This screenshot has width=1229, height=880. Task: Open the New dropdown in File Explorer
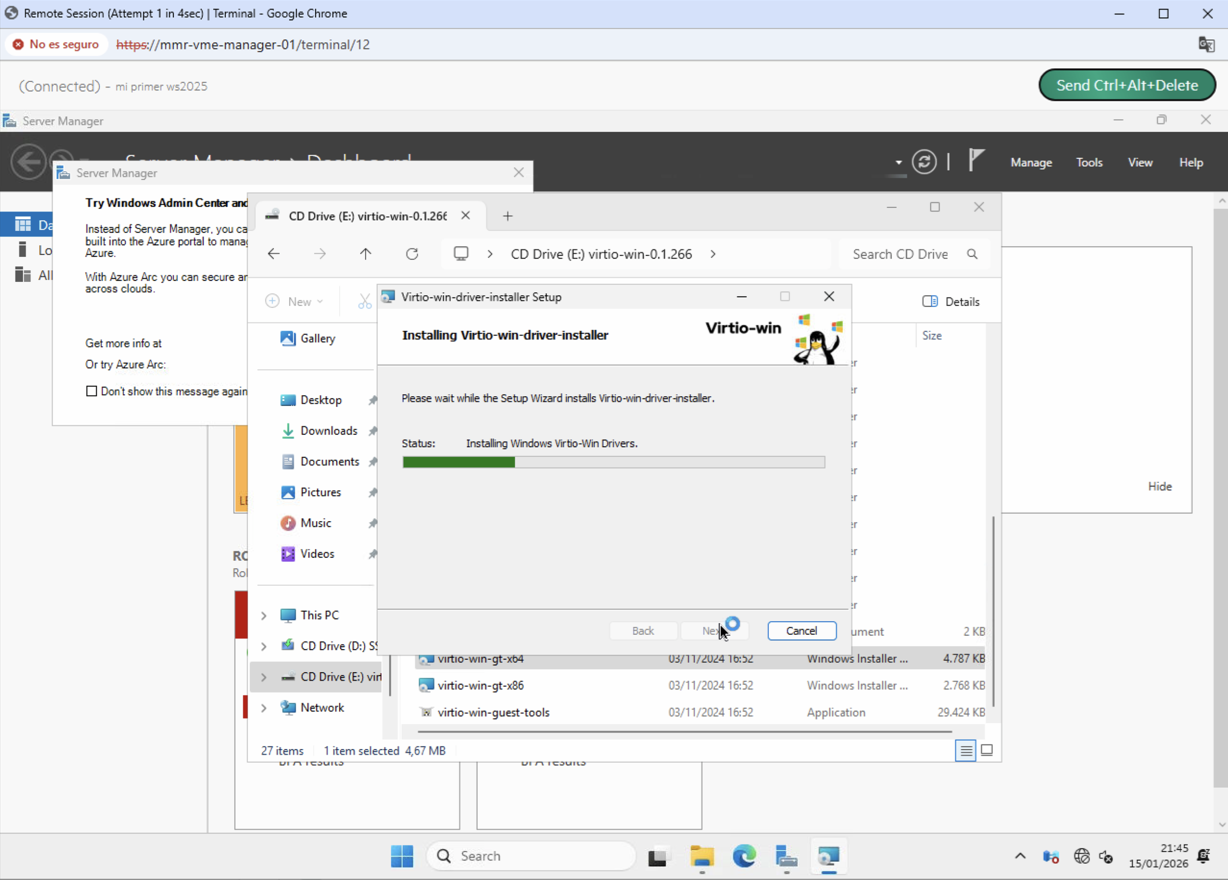(x=295, y=301)
